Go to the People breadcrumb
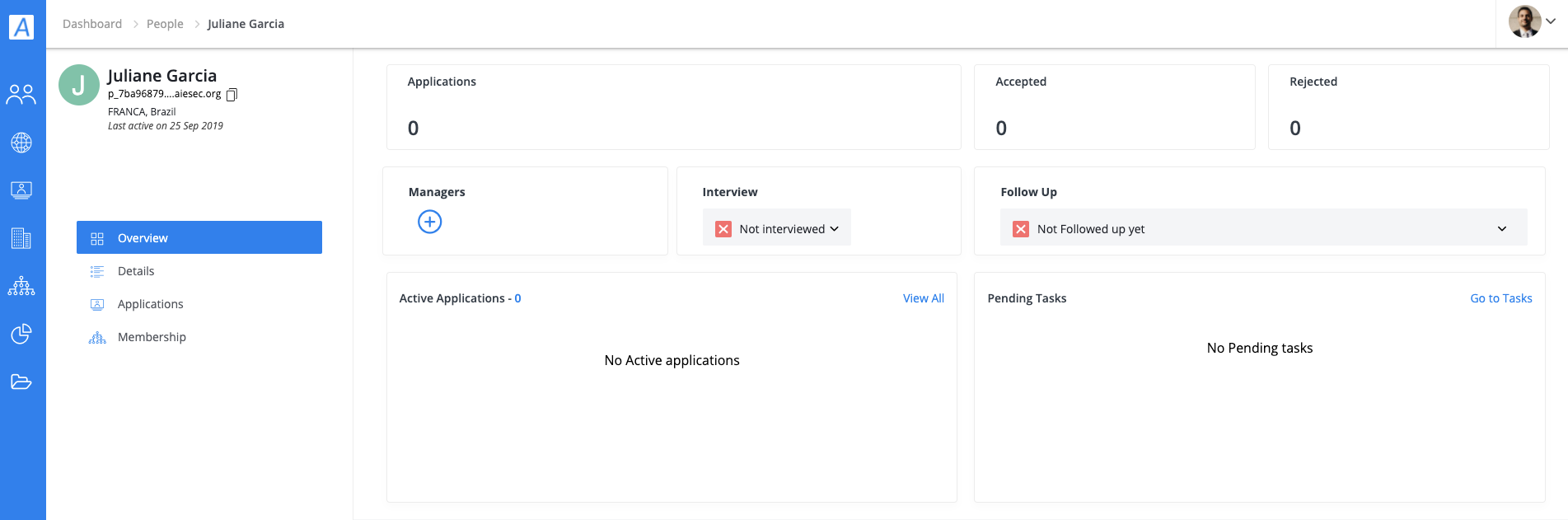1568x520 pixels. [x=165, y=24]
